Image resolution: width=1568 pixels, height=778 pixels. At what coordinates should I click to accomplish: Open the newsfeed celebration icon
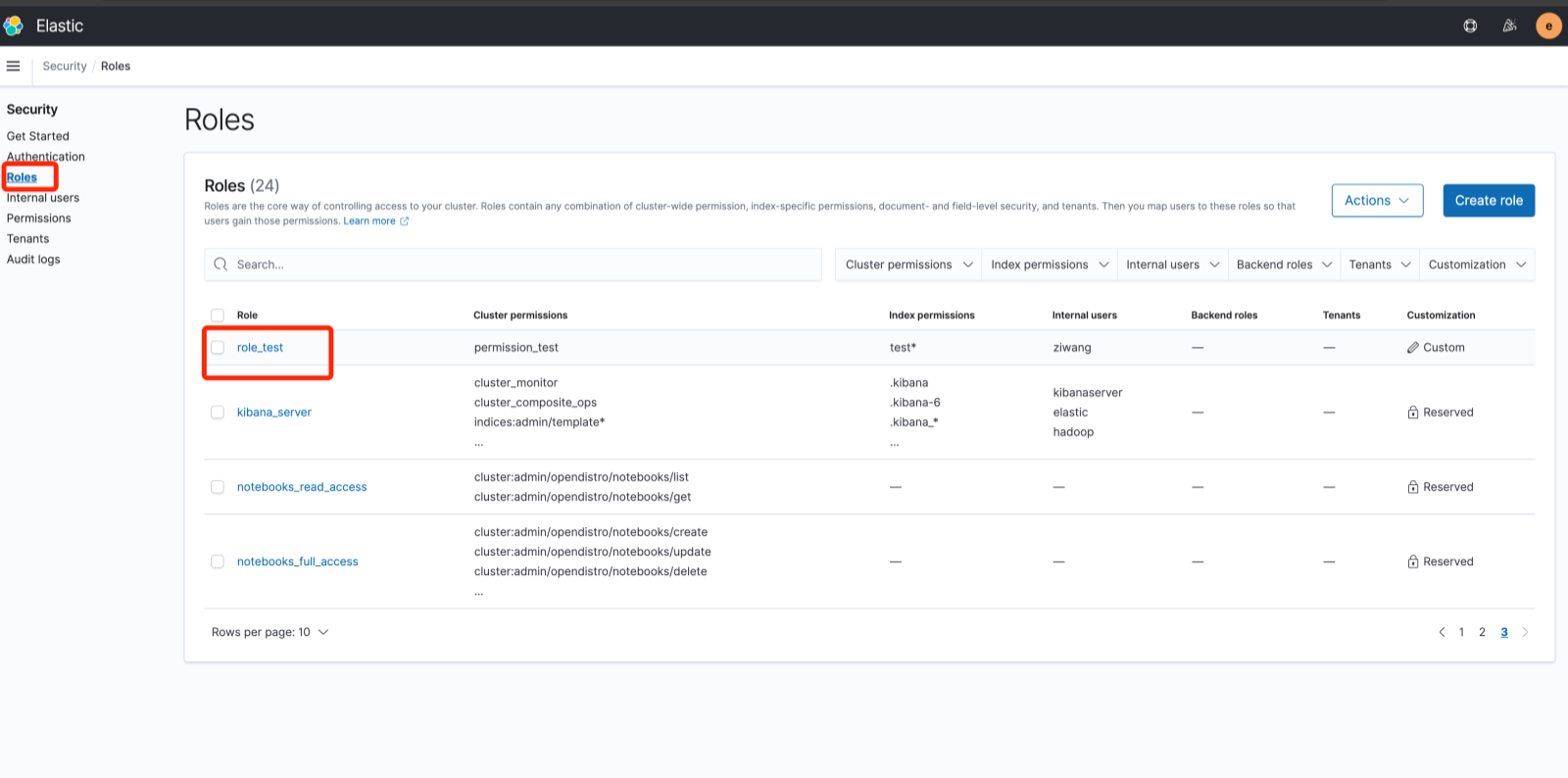coord(1509,25)
